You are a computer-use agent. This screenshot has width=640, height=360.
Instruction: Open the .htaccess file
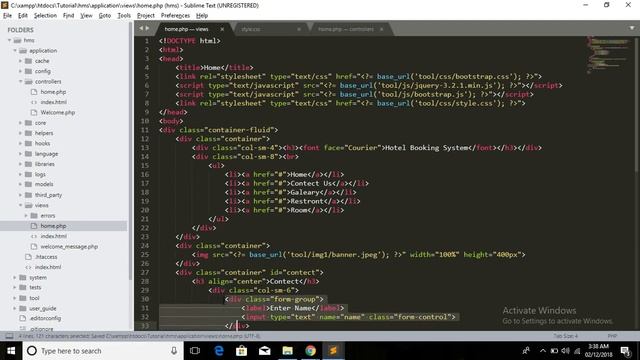(x=46, y=257)
